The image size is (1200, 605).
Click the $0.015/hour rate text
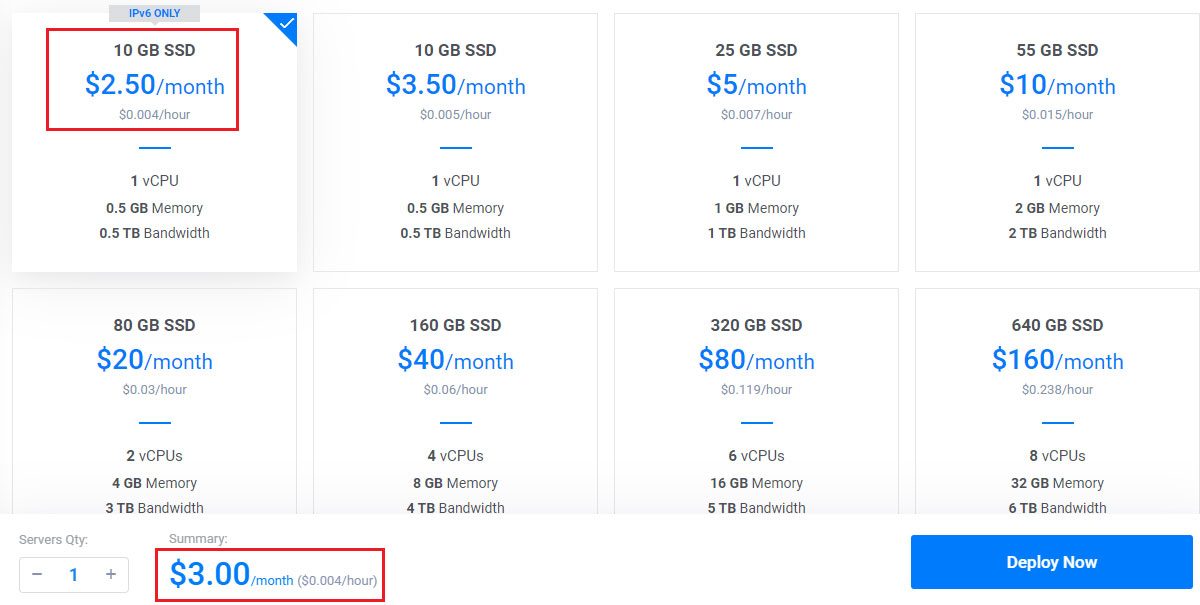(1057, 115)
